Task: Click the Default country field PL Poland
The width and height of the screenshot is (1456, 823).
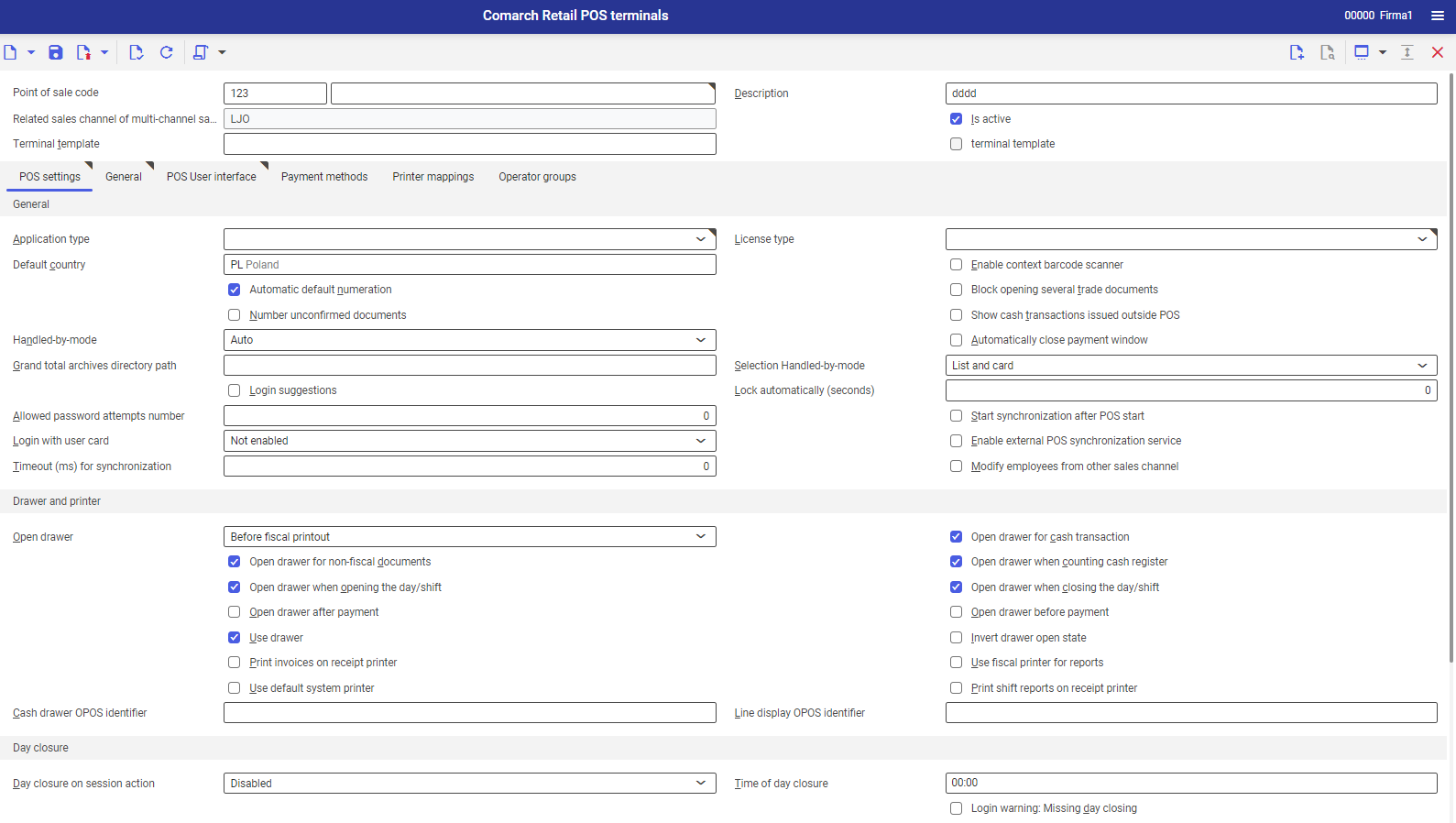Action: coord(470,265)
